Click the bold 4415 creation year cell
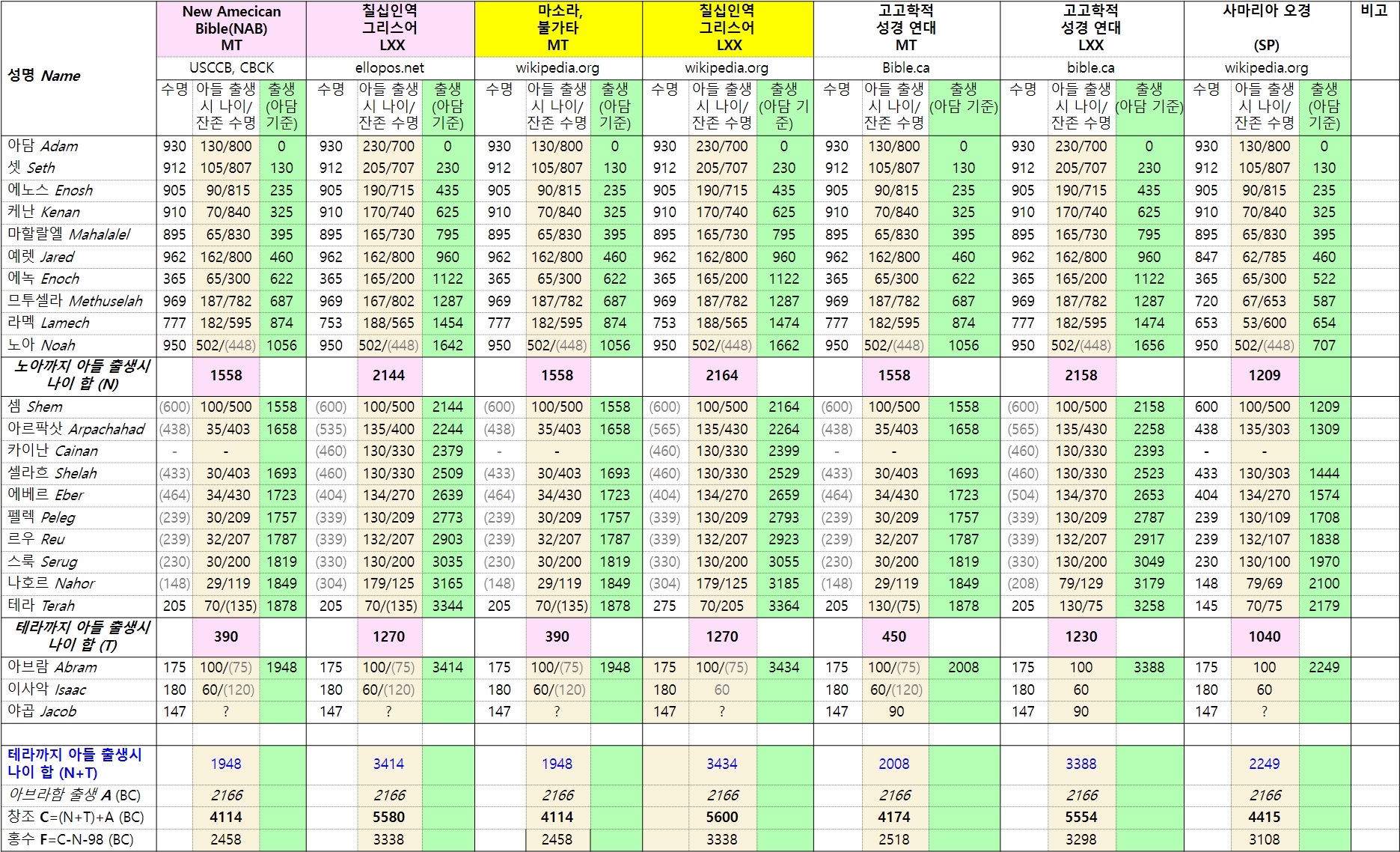This screenshot has height=852, width=1400. 1265,817
